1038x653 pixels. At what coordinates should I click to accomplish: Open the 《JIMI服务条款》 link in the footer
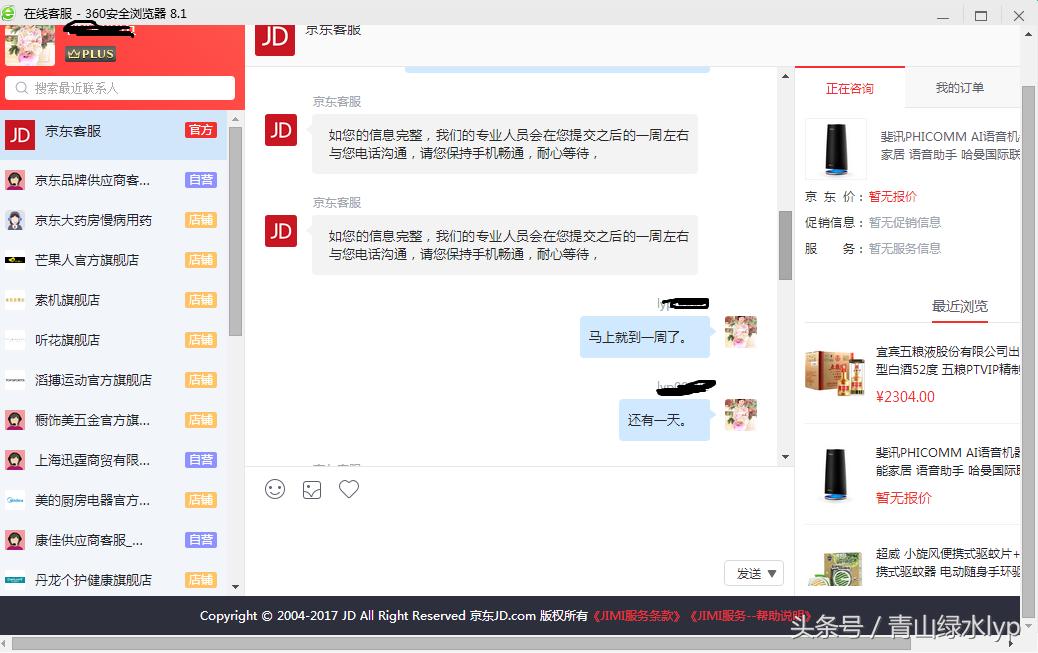tap(638, 616)
